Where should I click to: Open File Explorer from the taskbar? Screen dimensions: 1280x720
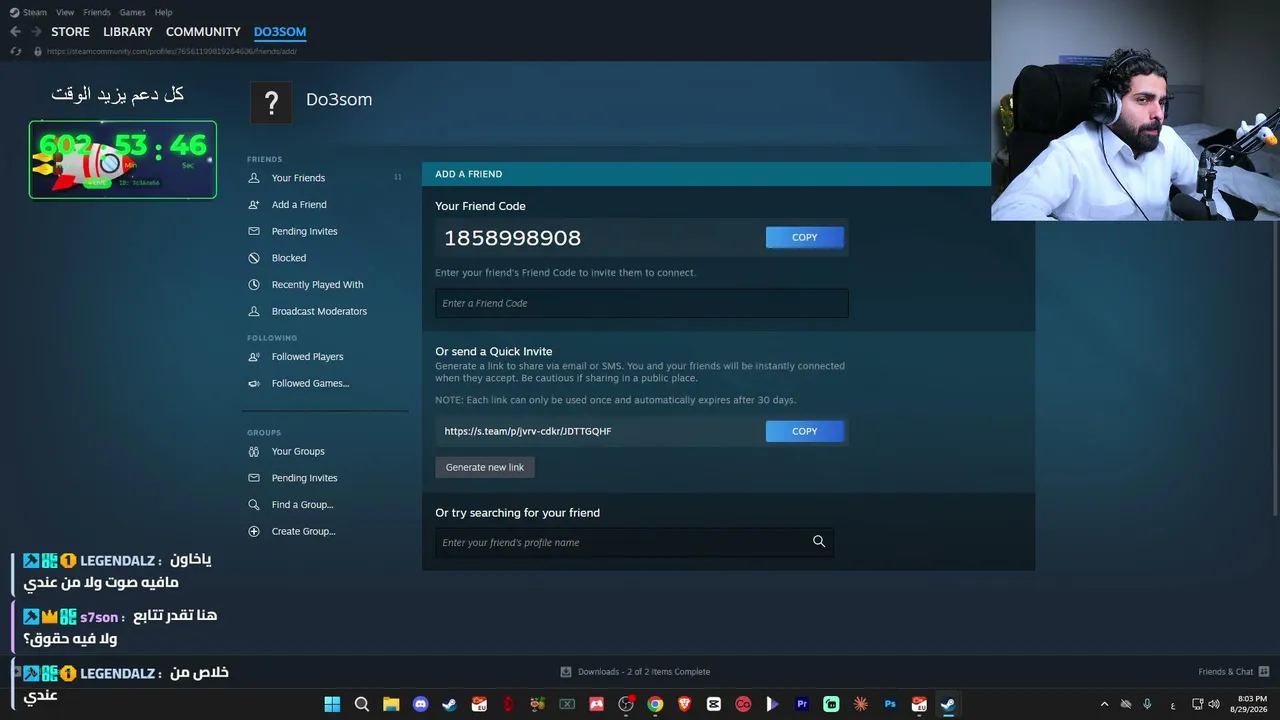point(391,704)
